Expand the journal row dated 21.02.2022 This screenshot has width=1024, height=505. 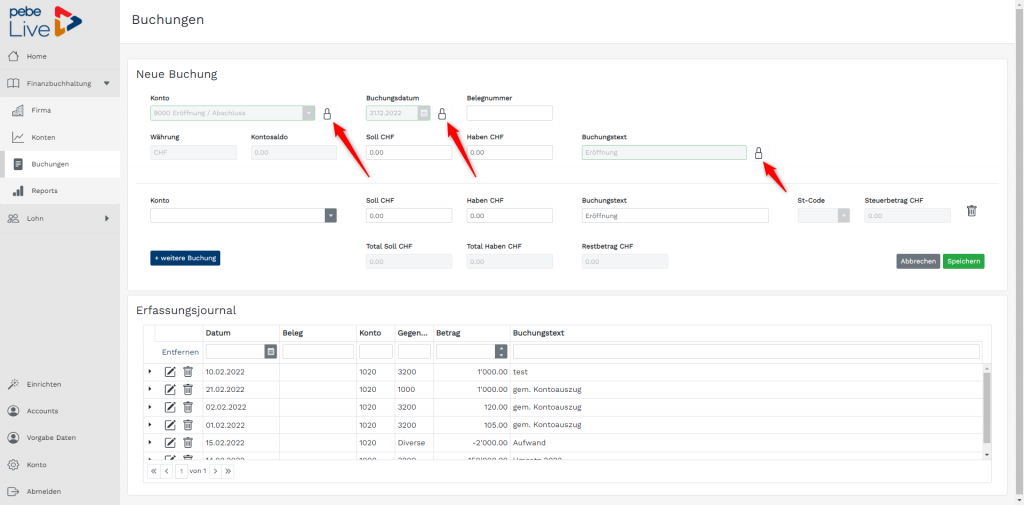[x=150, y=389]
